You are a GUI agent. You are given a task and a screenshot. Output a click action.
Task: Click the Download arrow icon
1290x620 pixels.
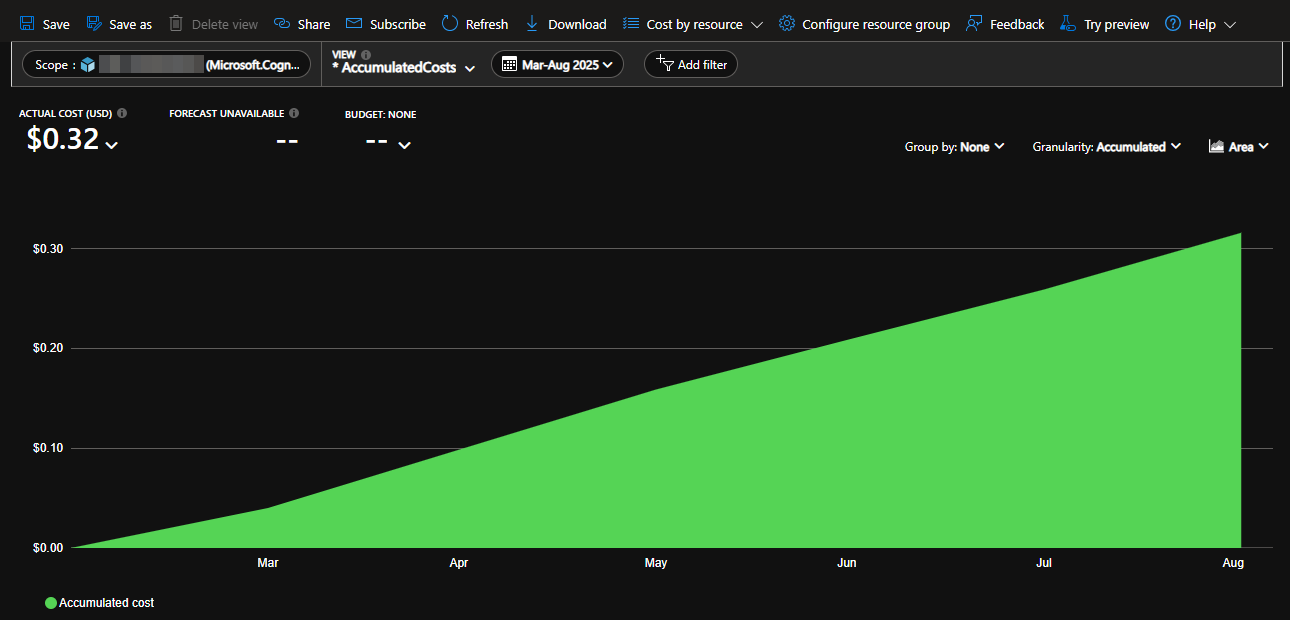pos(532,23)
